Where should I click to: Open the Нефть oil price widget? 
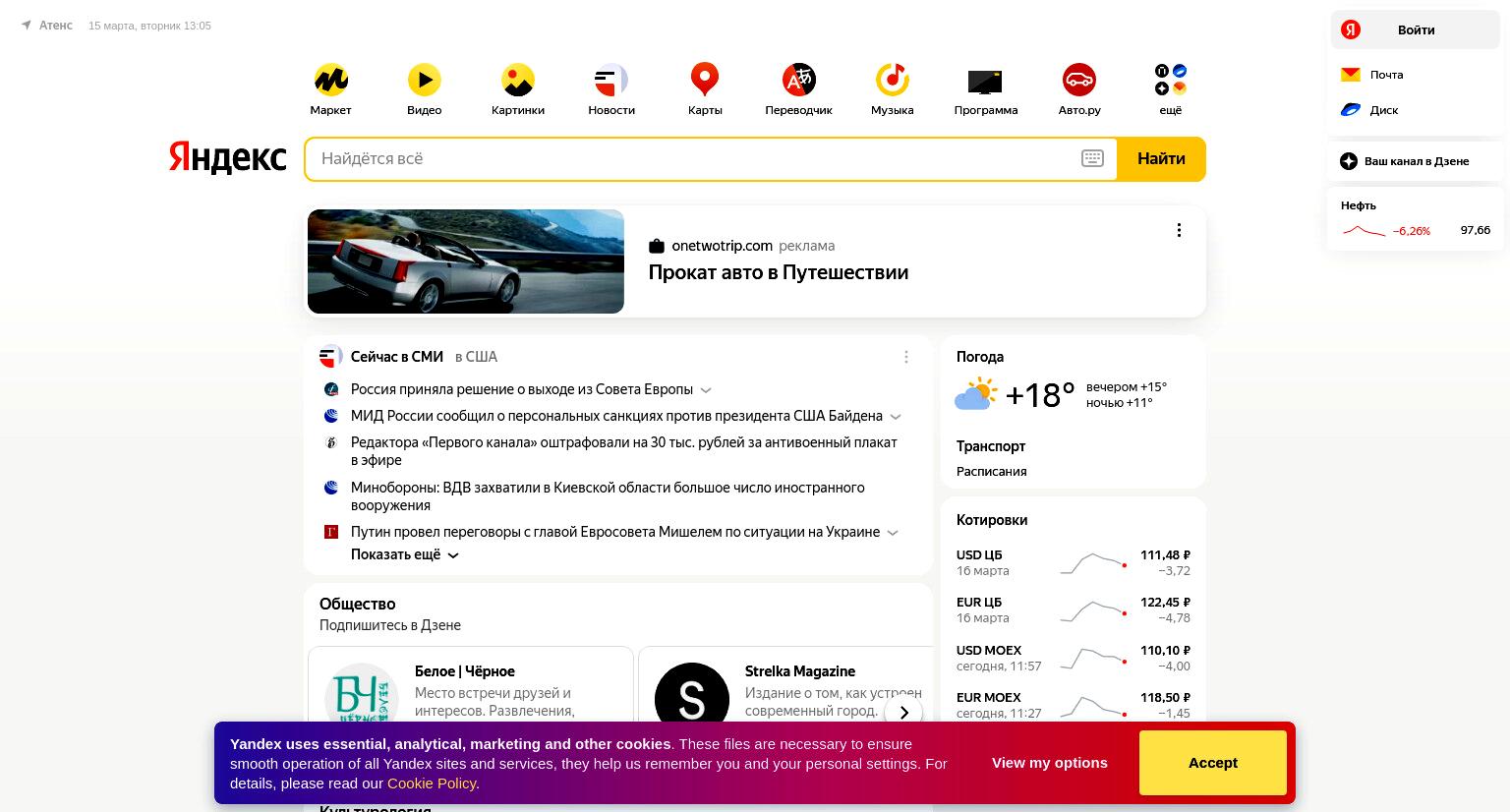pos(1416,219)
